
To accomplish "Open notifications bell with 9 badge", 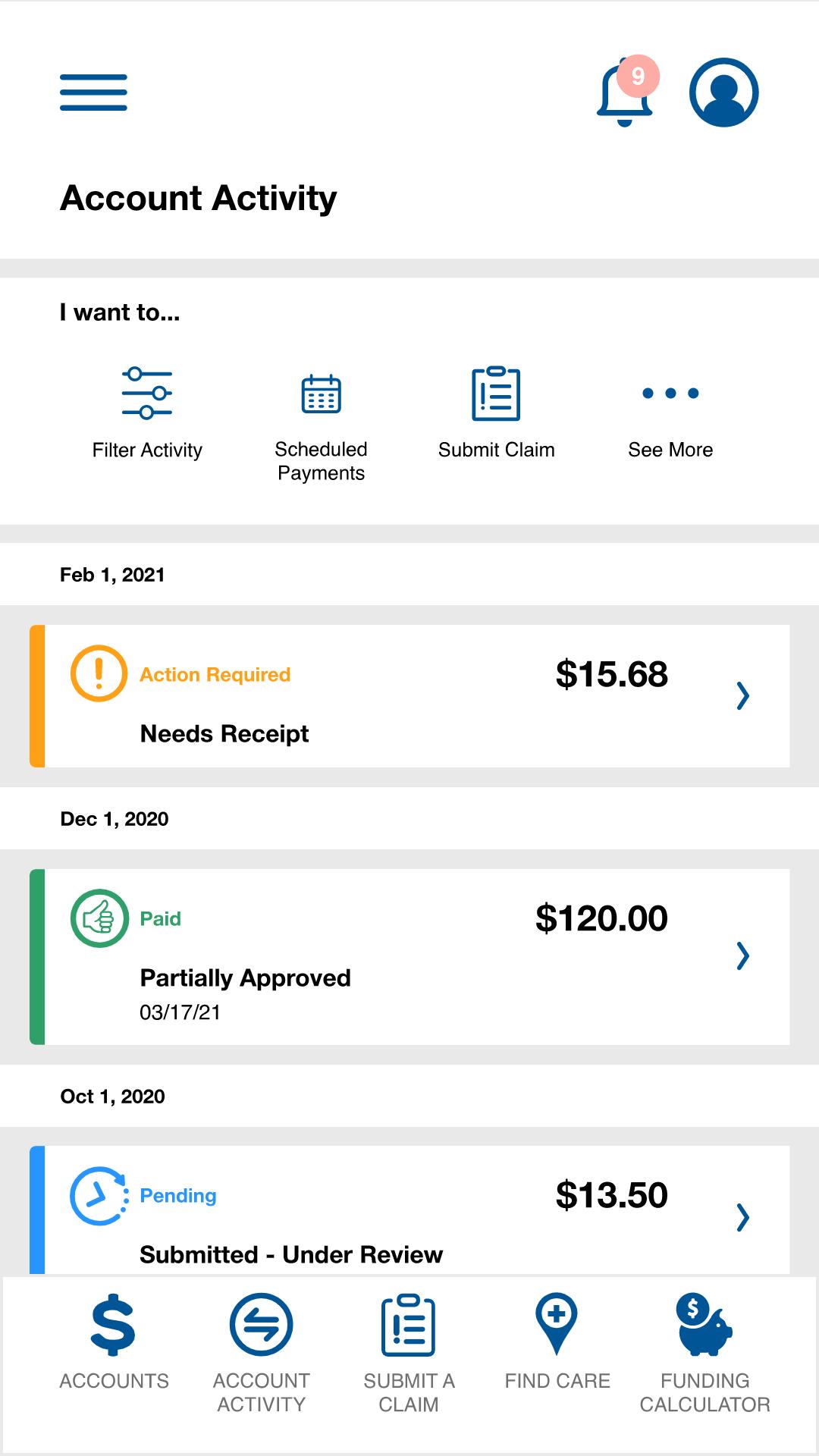I will pyautogui.click(x=625, y=93).
